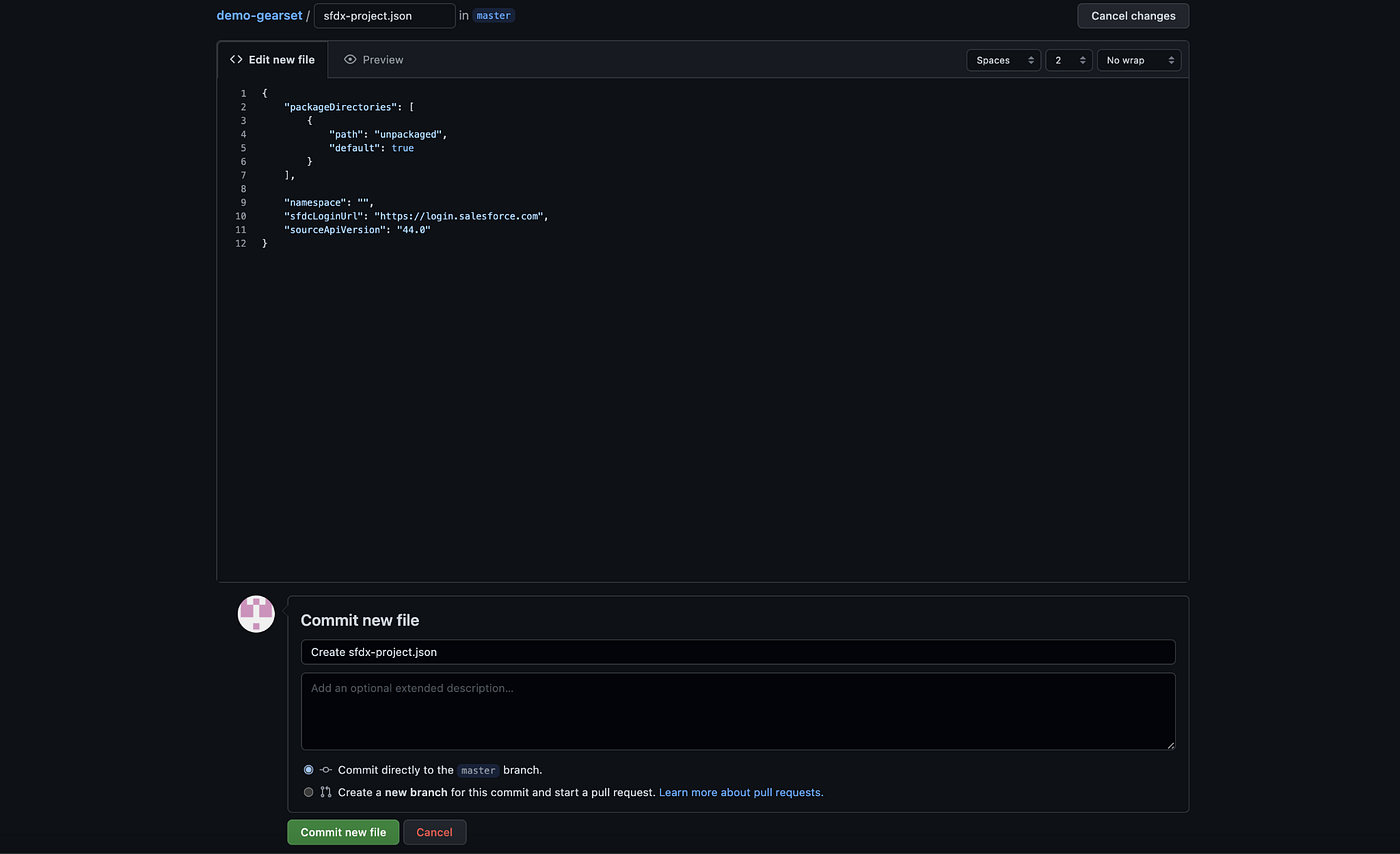
Task: Select commit directly to the master branch
Action: [x=308, y=770]
